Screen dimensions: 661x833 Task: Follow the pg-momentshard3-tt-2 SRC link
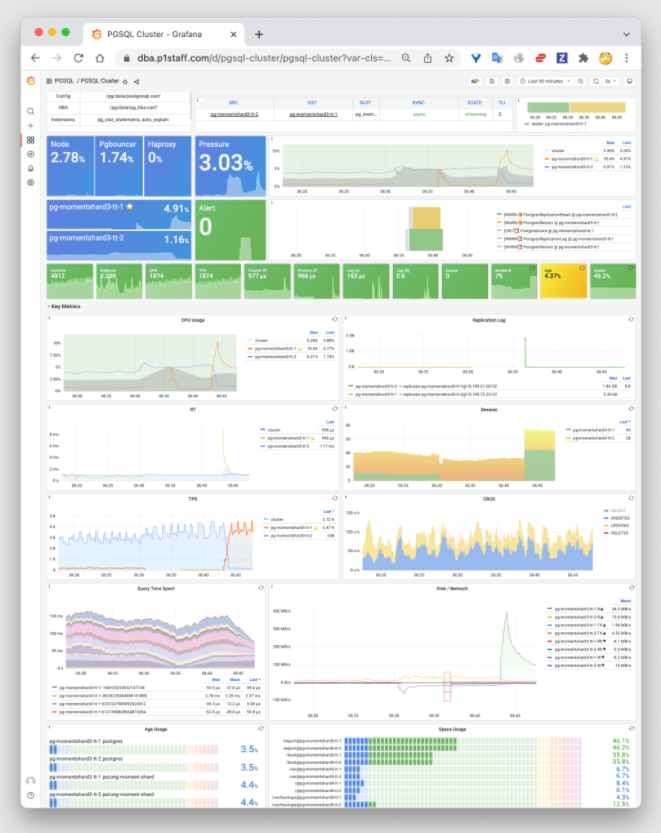pos(234,114)
